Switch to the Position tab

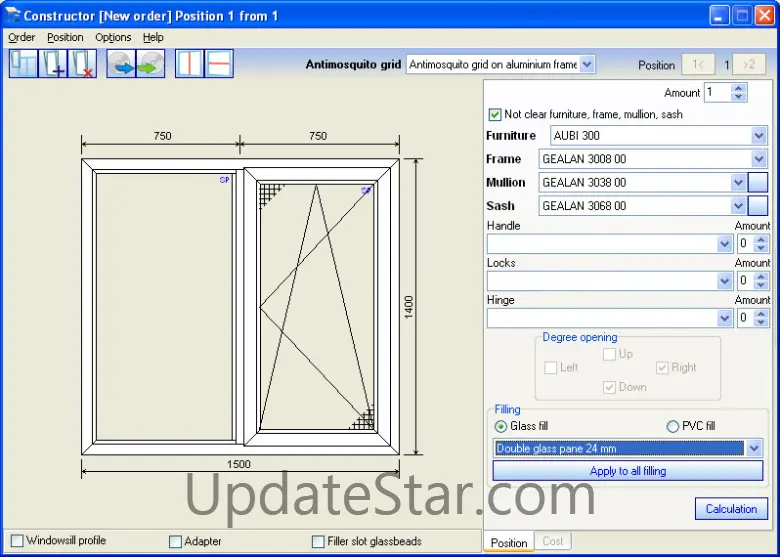pos(509,542)
